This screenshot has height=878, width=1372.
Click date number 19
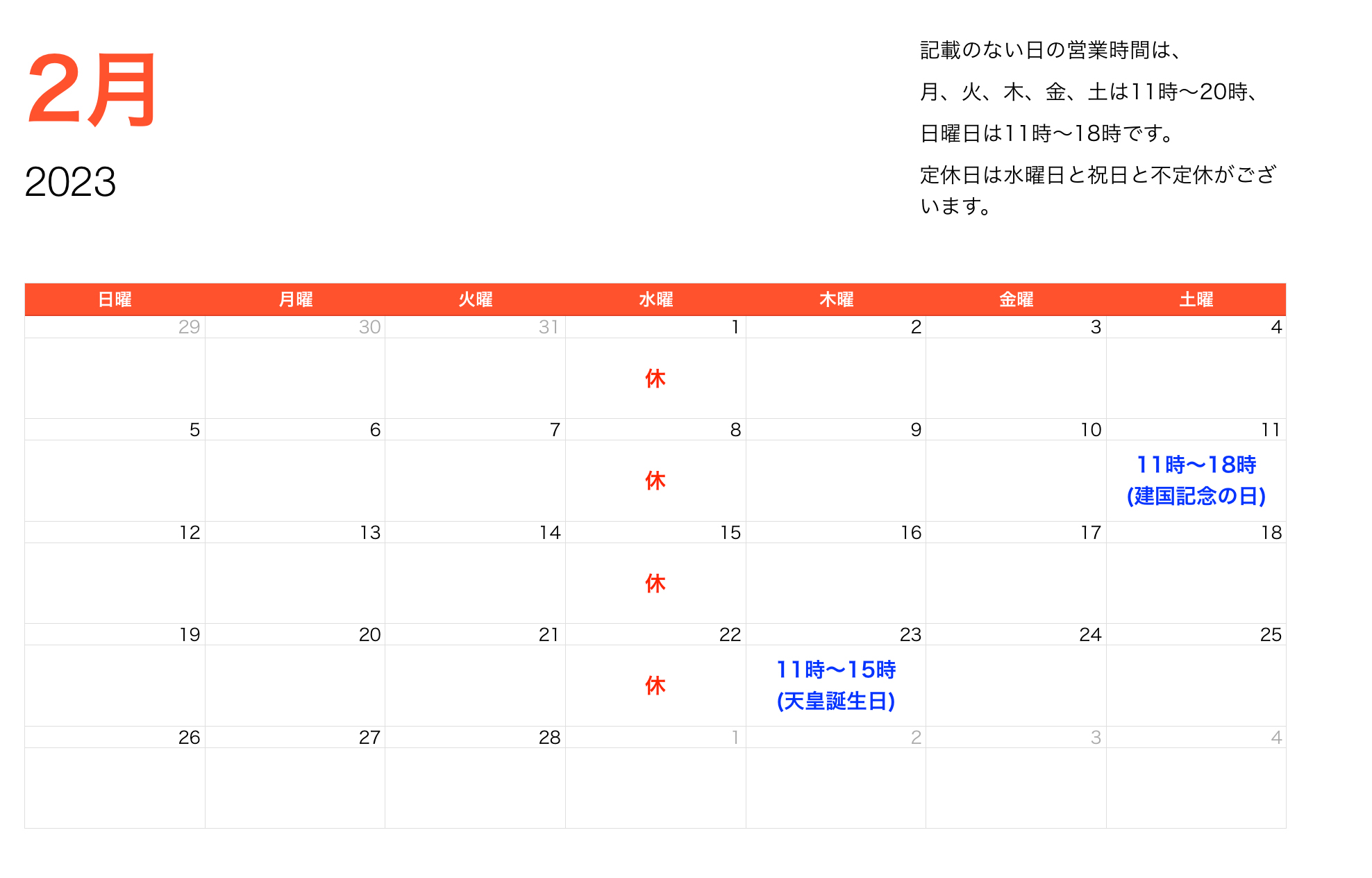click(x=190, y=635)
